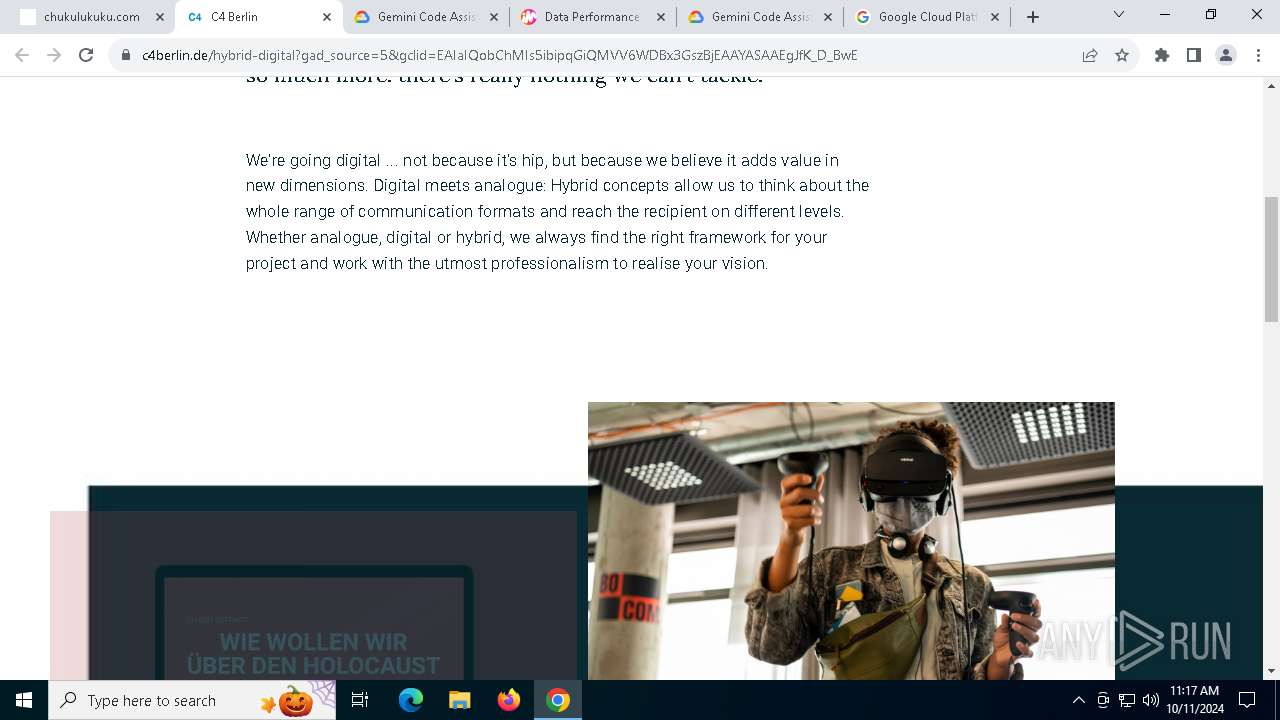Viewport: 1280px width, 720px height.
Task: Open Task View on the taskbar
Action: coord(360,700)
